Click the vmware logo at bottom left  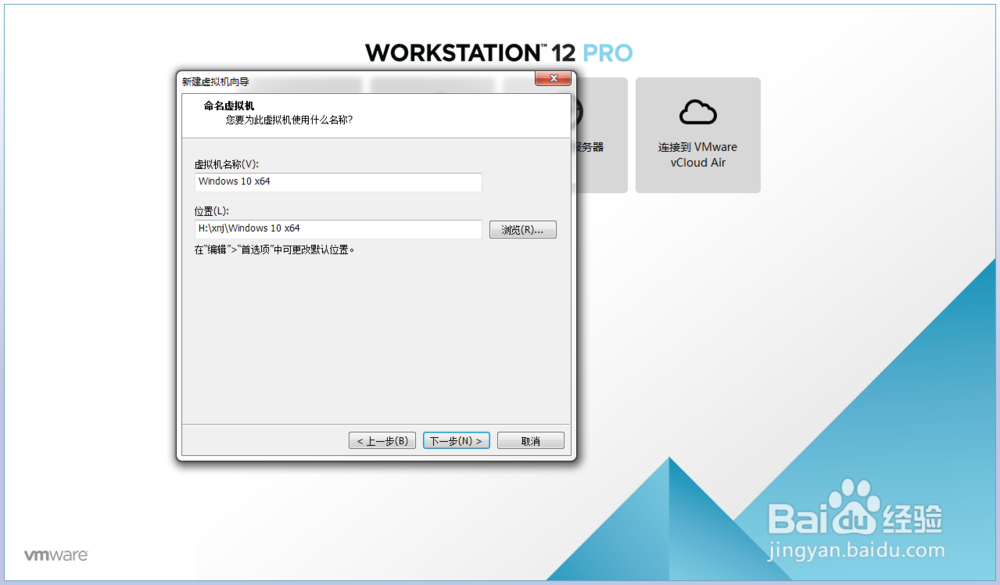click(x=56, y=555)
